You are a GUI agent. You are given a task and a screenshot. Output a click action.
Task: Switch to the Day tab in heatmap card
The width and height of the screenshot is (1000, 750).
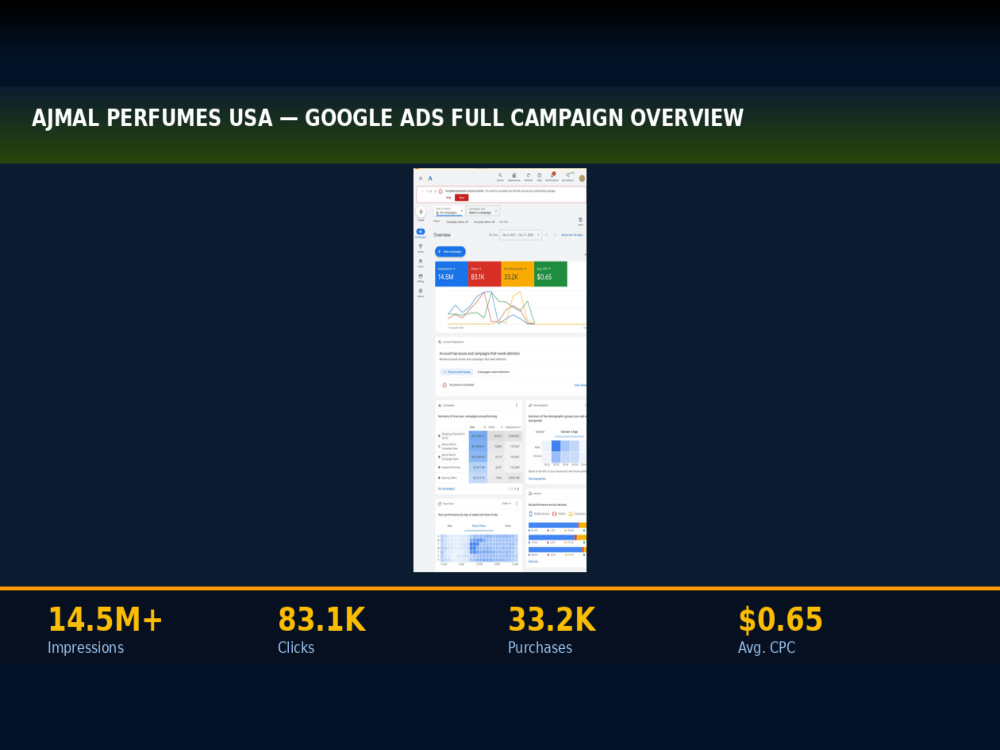(450, 526)
